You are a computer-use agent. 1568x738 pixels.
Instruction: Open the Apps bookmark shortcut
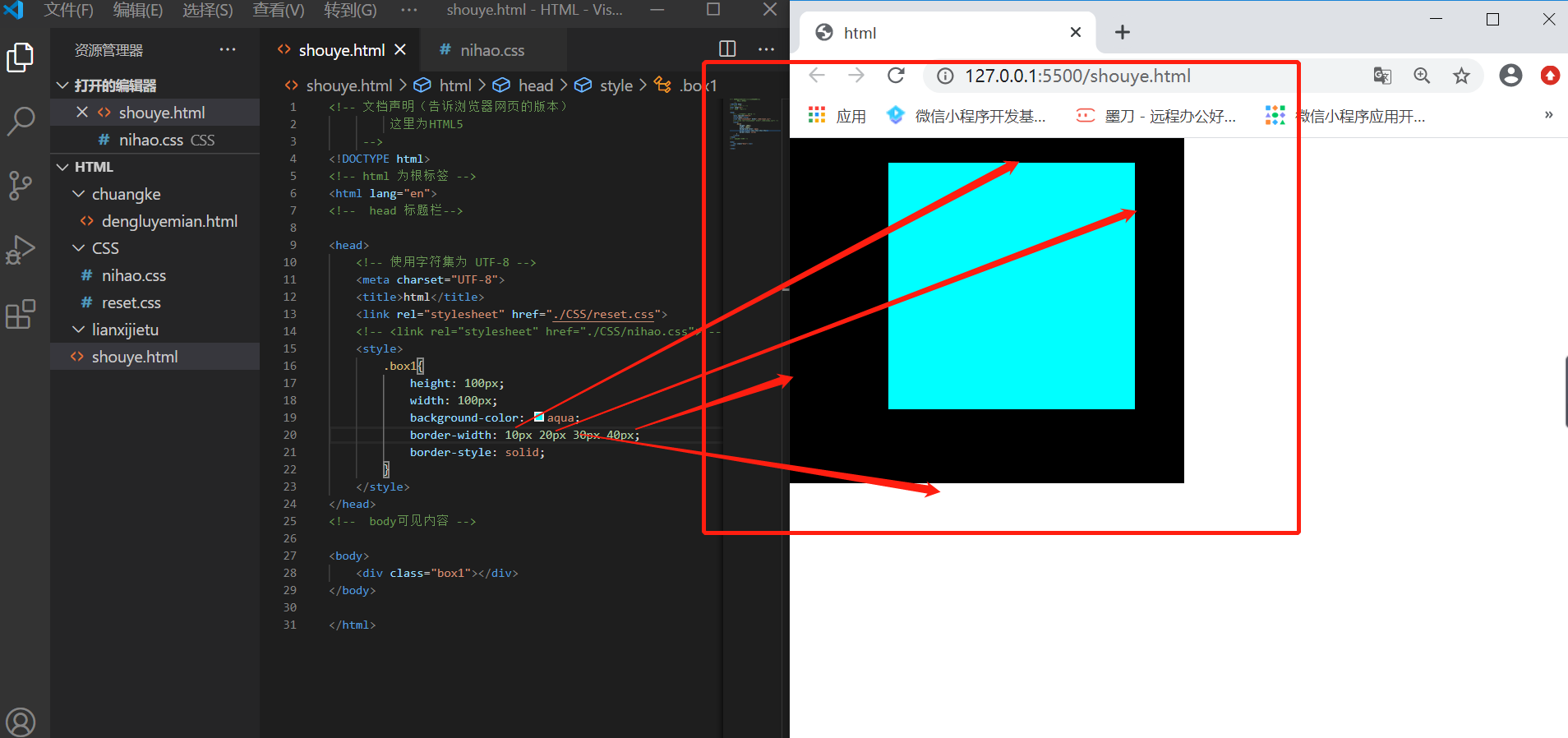click(x=837, y=116)
